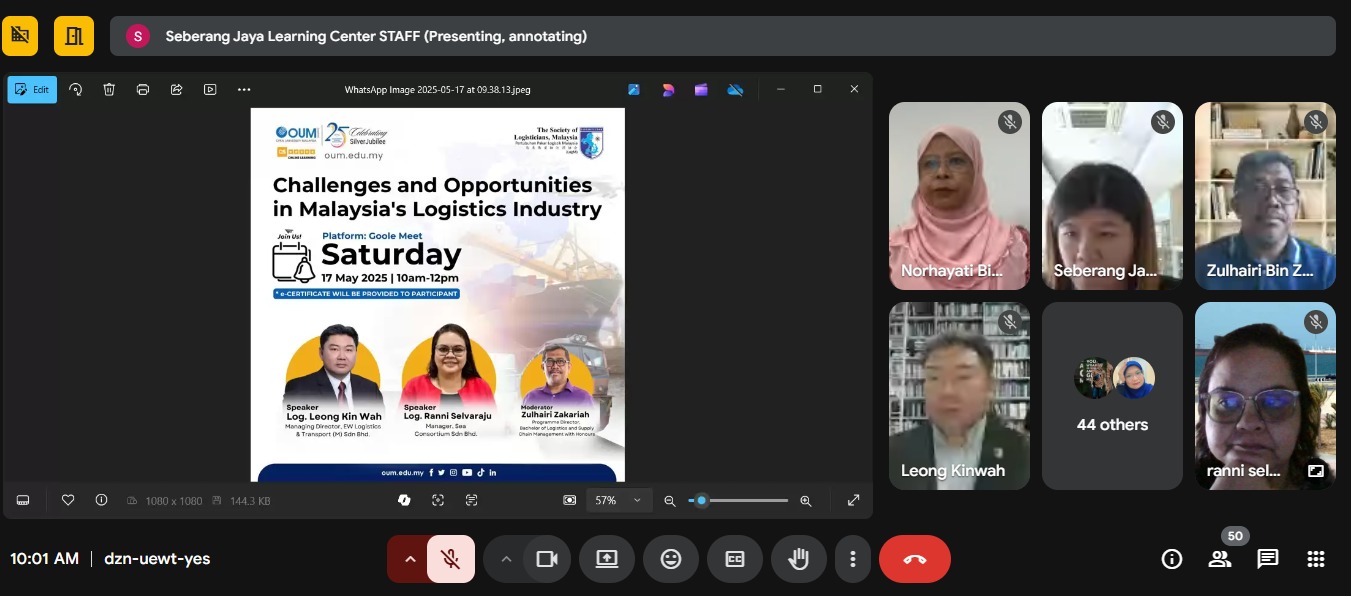The width and height of the screenshot is (1351, 596).
Task: Click the second yellow icon in top bar
Action: point(74,36)
